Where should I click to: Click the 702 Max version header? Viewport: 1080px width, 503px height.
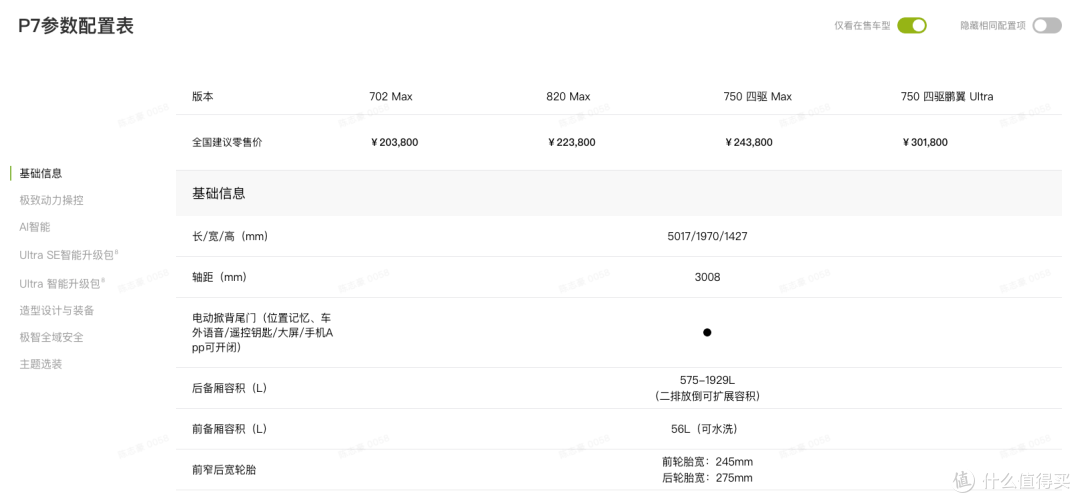click(391, 96)
